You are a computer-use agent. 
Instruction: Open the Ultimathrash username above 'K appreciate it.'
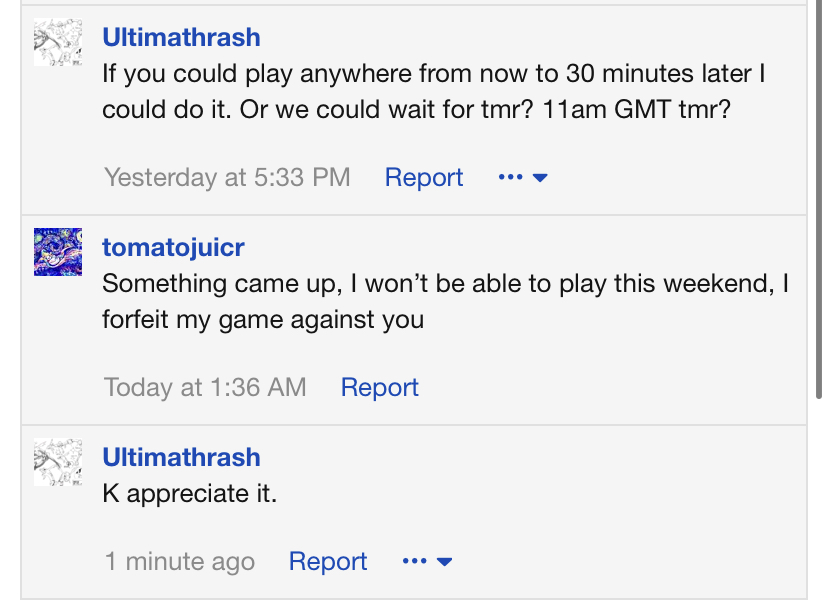(x=181, y=457)
